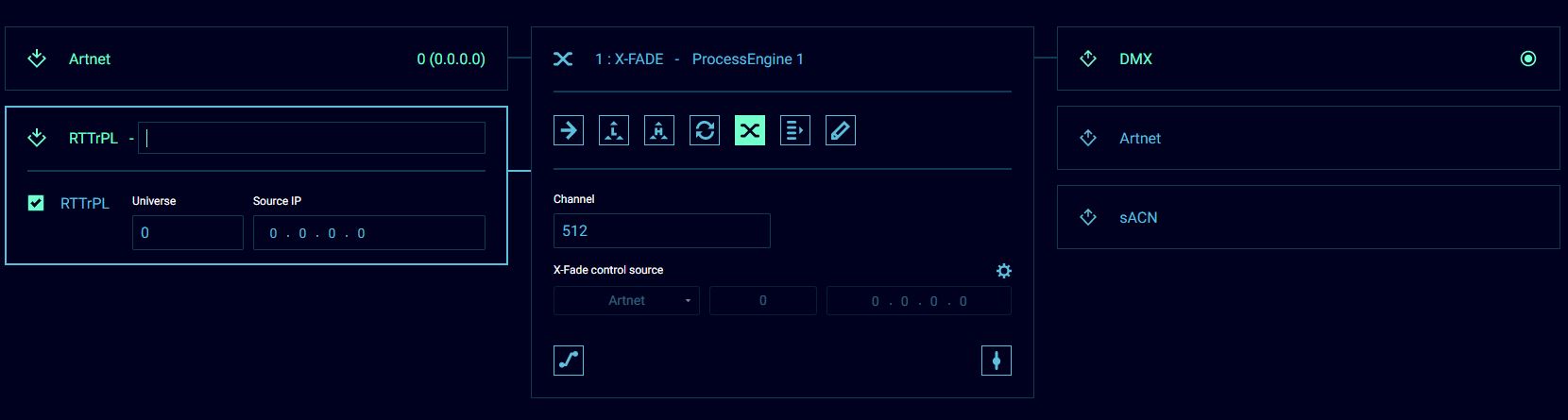The height and width of the screenshot is (420, 1568).
Task: Click the list with arrow mode icon
Action: (x=795, y=130)
